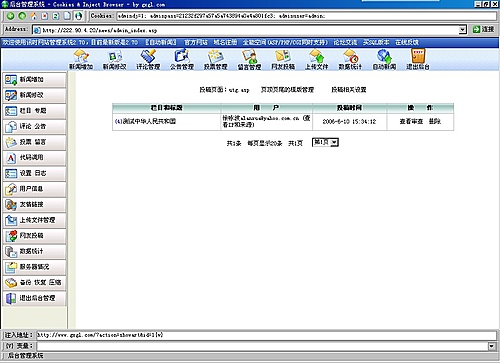
Task: Click the globe icon beside Cookies field
Action: [78, 16]
